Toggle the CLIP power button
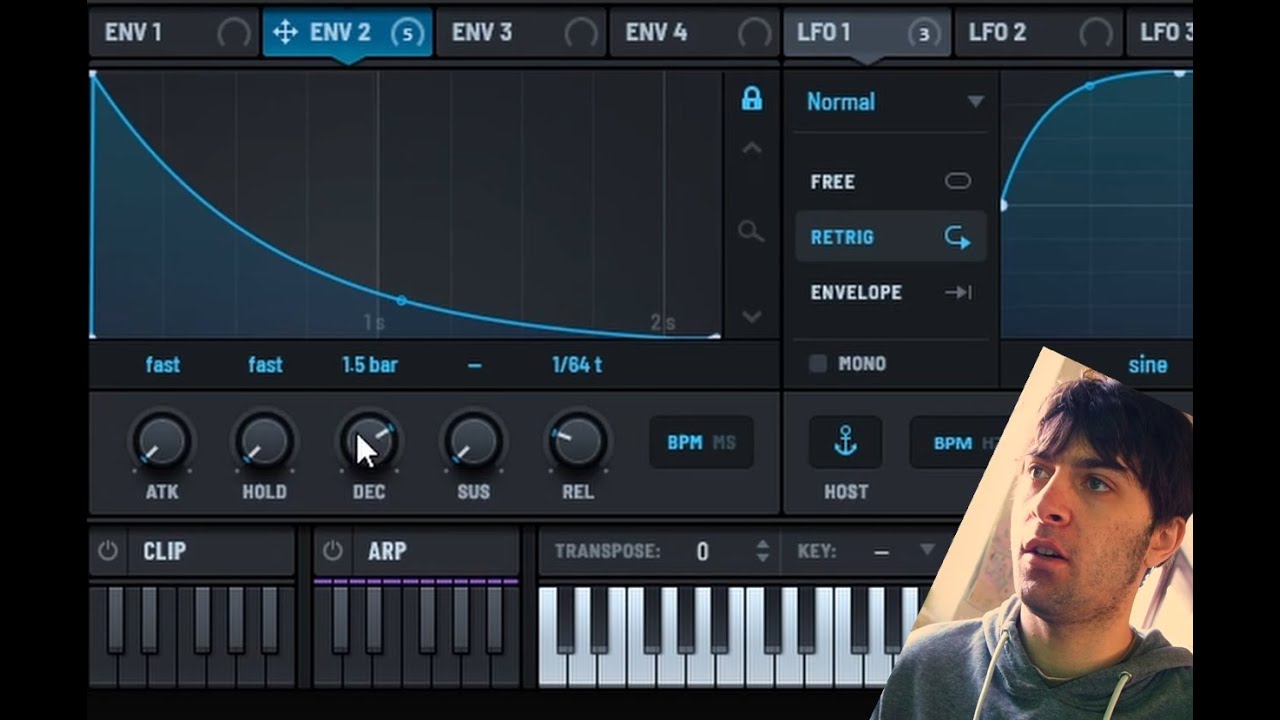Viewport: 1280px width, 720px height. point(107,551)
